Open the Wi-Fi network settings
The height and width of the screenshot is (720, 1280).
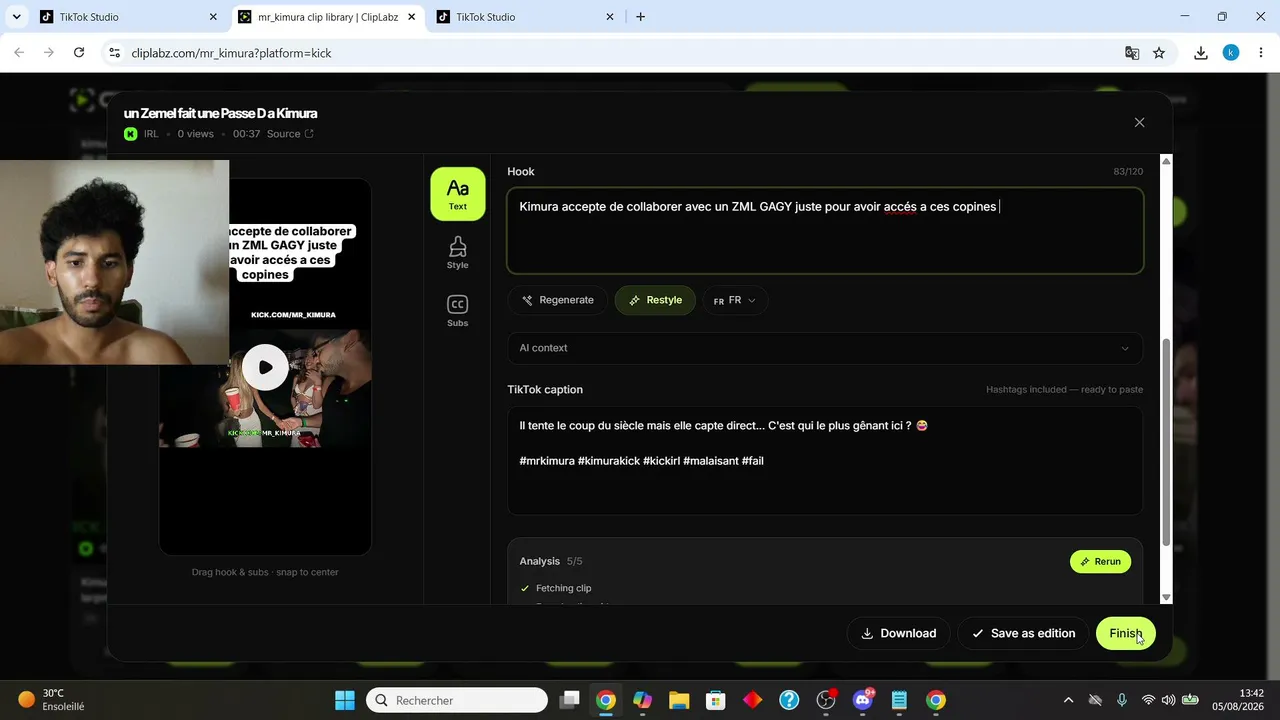tap(1148, 700)
